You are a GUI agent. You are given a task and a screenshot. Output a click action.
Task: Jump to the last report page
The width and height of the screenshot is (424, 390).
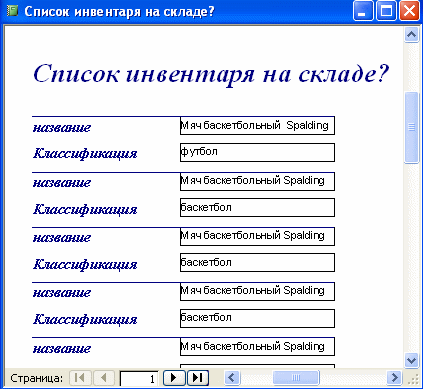click(198, 378)
